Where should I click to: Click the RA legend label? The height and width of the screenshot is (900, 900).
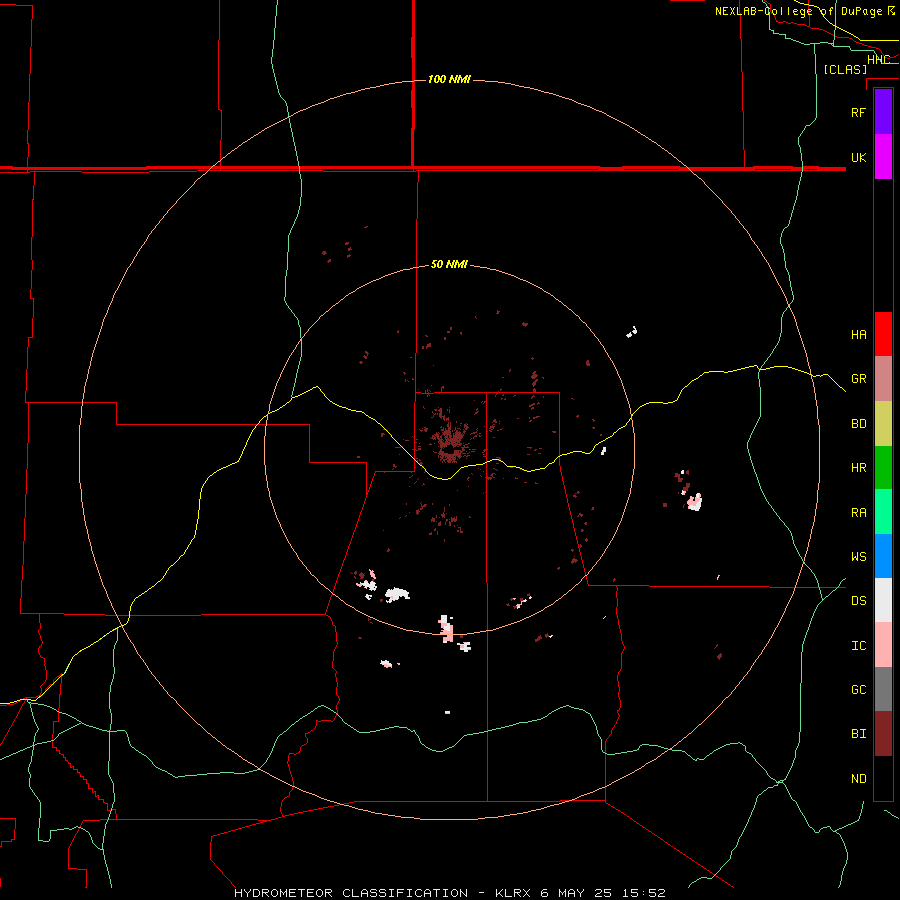click(858, 513)
